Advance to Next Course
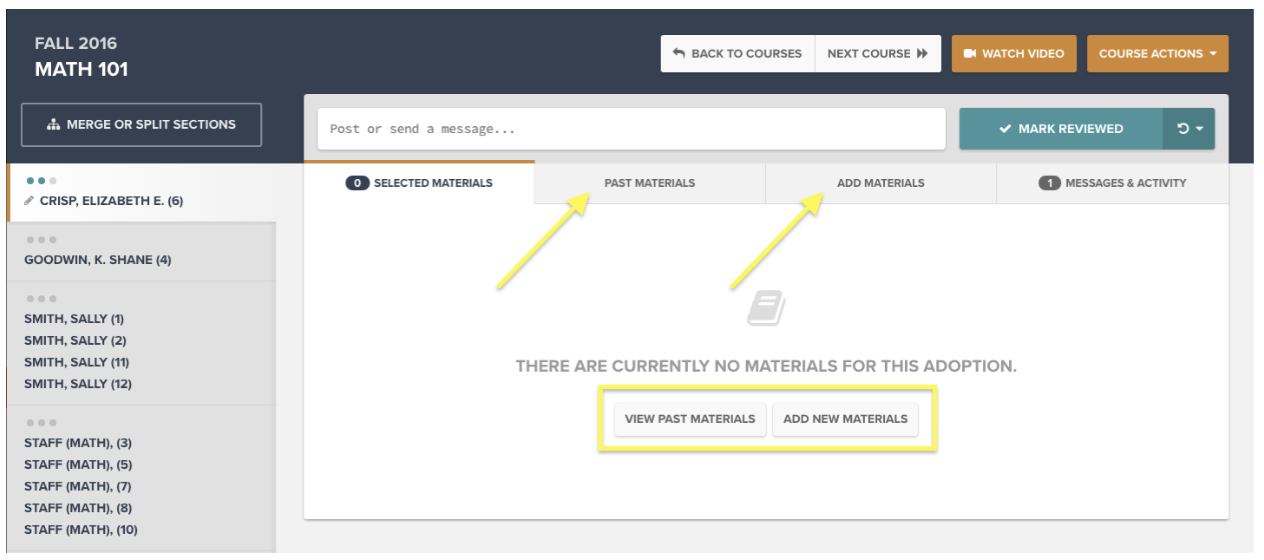This screenshot has height=560, width=1264. pos(877,54)
